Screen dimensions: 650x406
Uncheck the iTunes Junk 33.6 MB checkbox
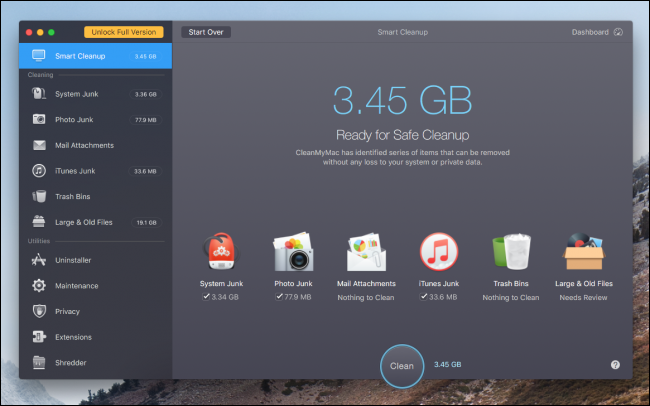pos(423,297)
